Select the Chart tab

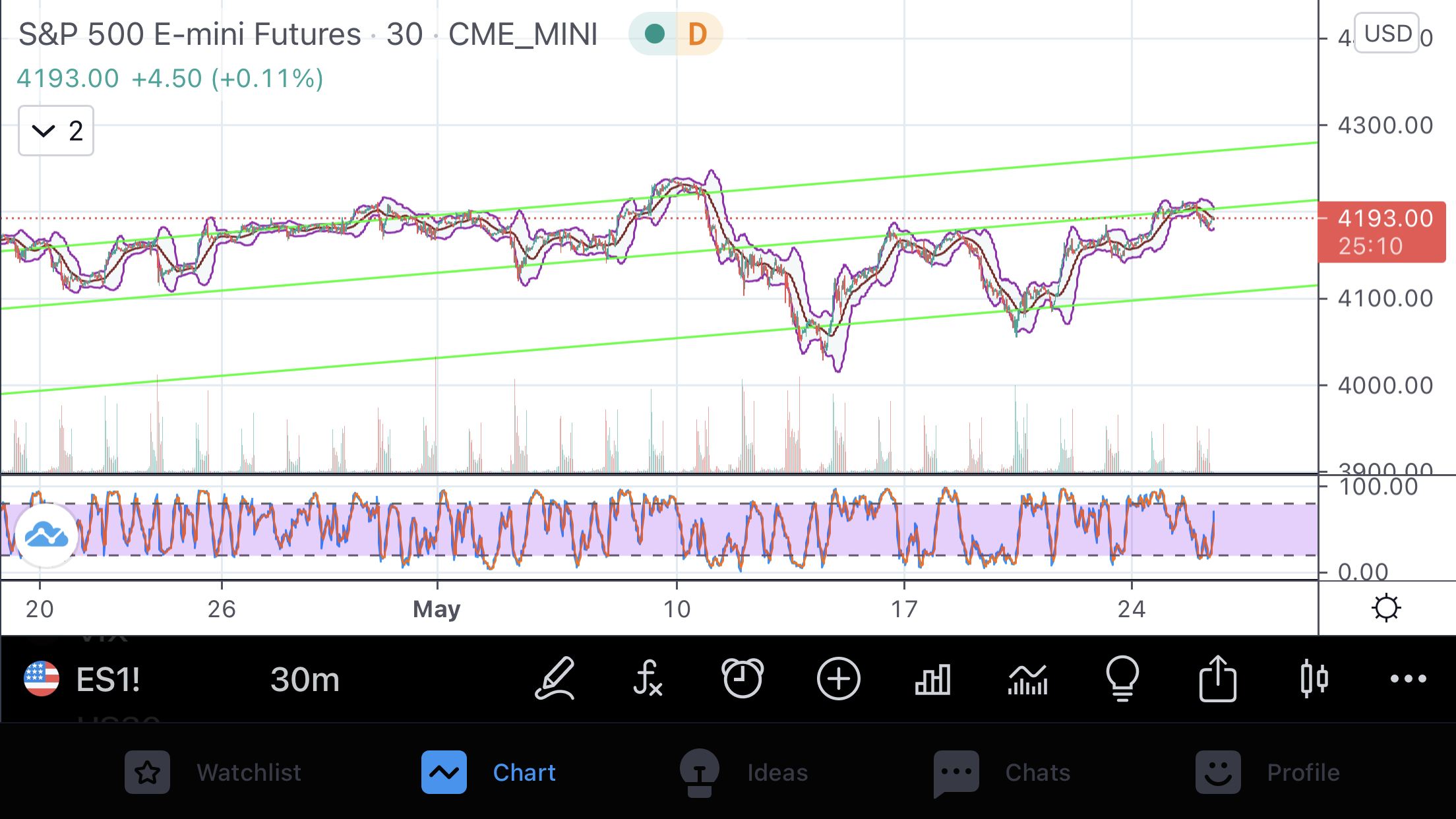pos(489,772)
